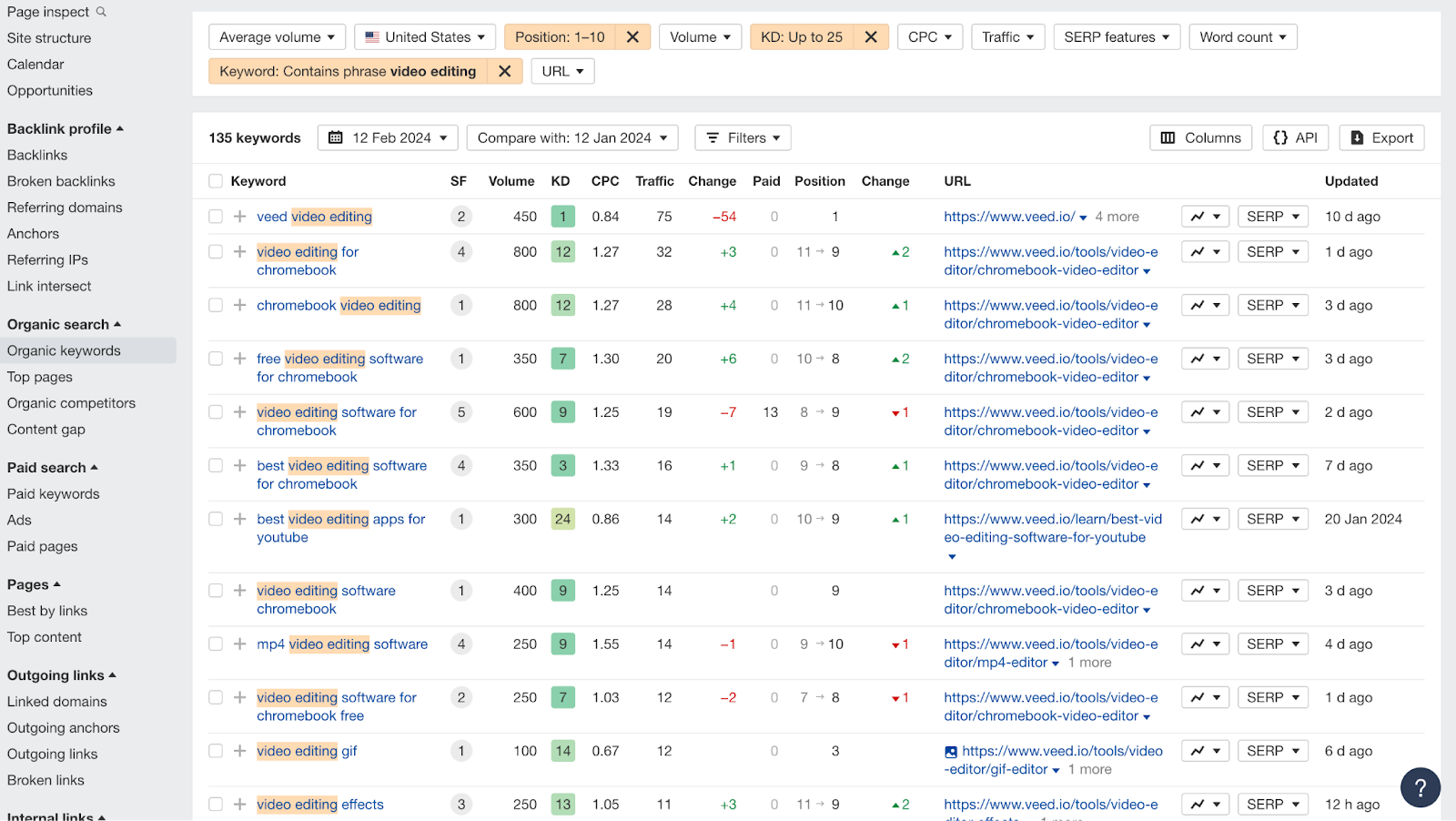Open trend chart for video editing effects row
This screenshot has height=821, width=1456.
(x=1206, y=805)
